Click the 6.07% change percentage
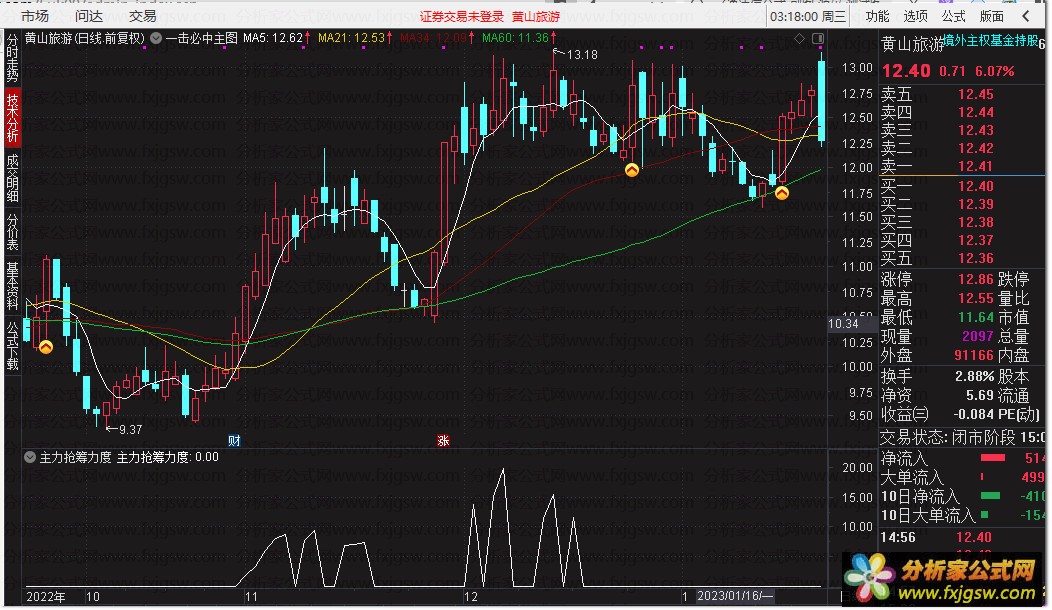Viewport: 1052px width, 610px height. (994, 71)
